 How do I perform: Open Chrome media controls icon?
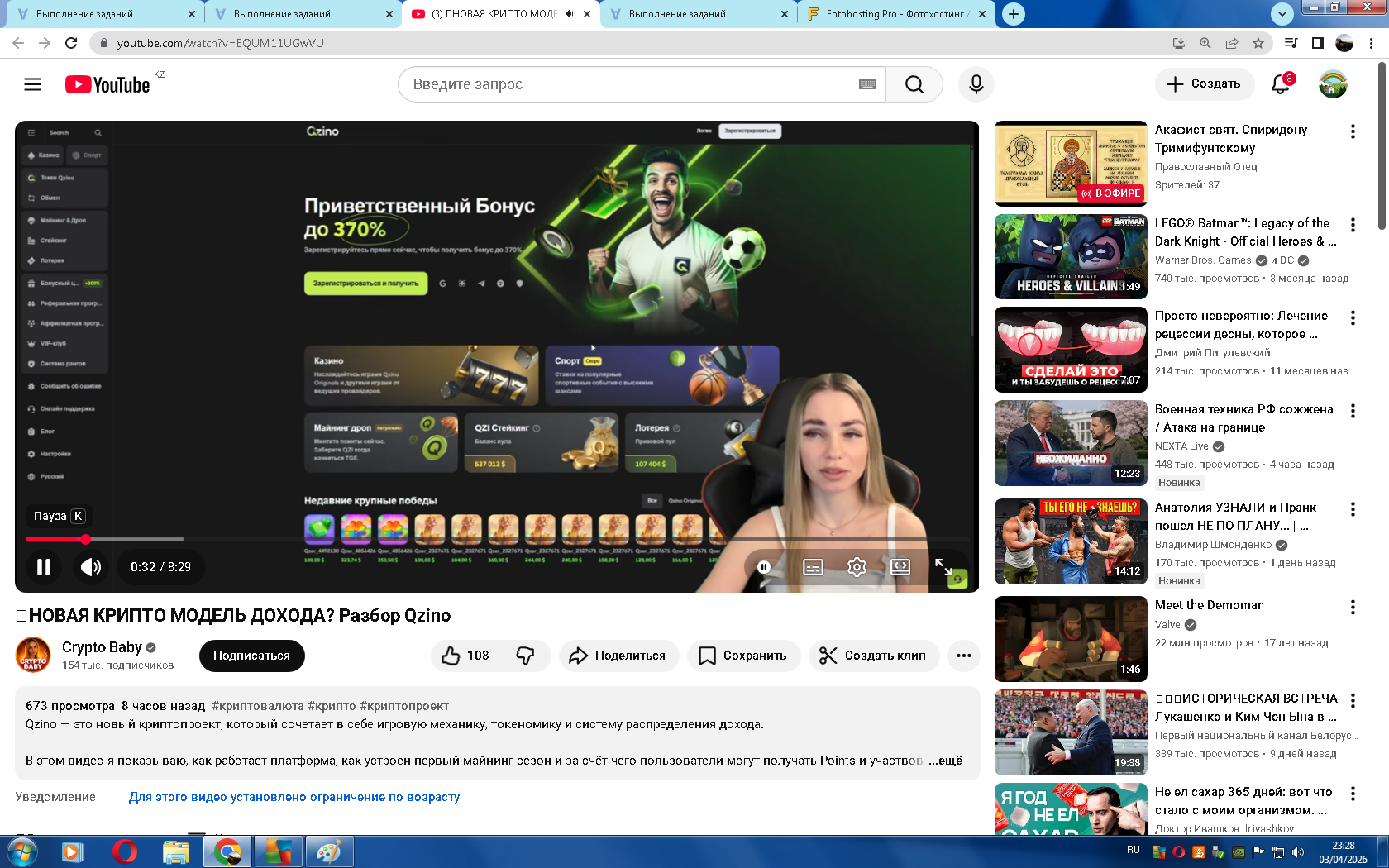pos(1291,43)
